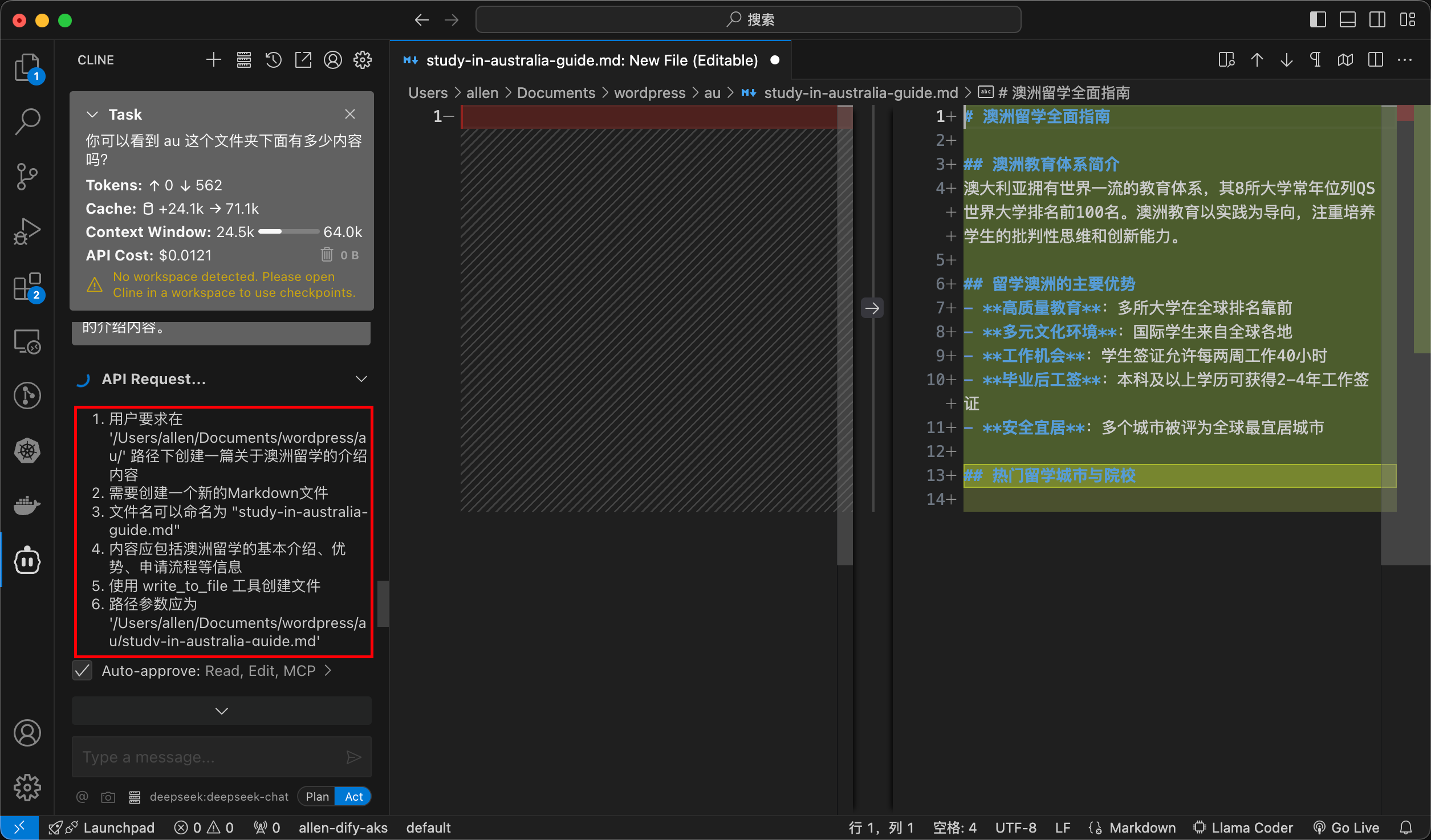Expand Auto-approve settings arrow
Image resolution: width=1431 pixels, height=840 pixels.
tap(328, 671)
